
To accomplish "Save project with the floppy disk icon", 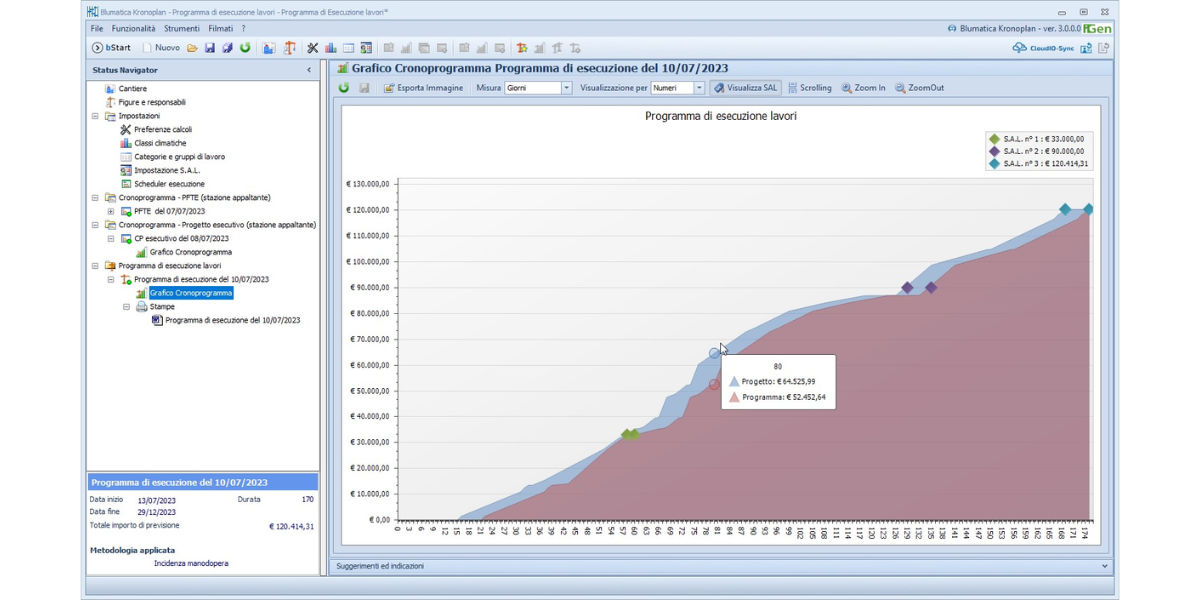I will pyautogui.click(x=210, y=48).
